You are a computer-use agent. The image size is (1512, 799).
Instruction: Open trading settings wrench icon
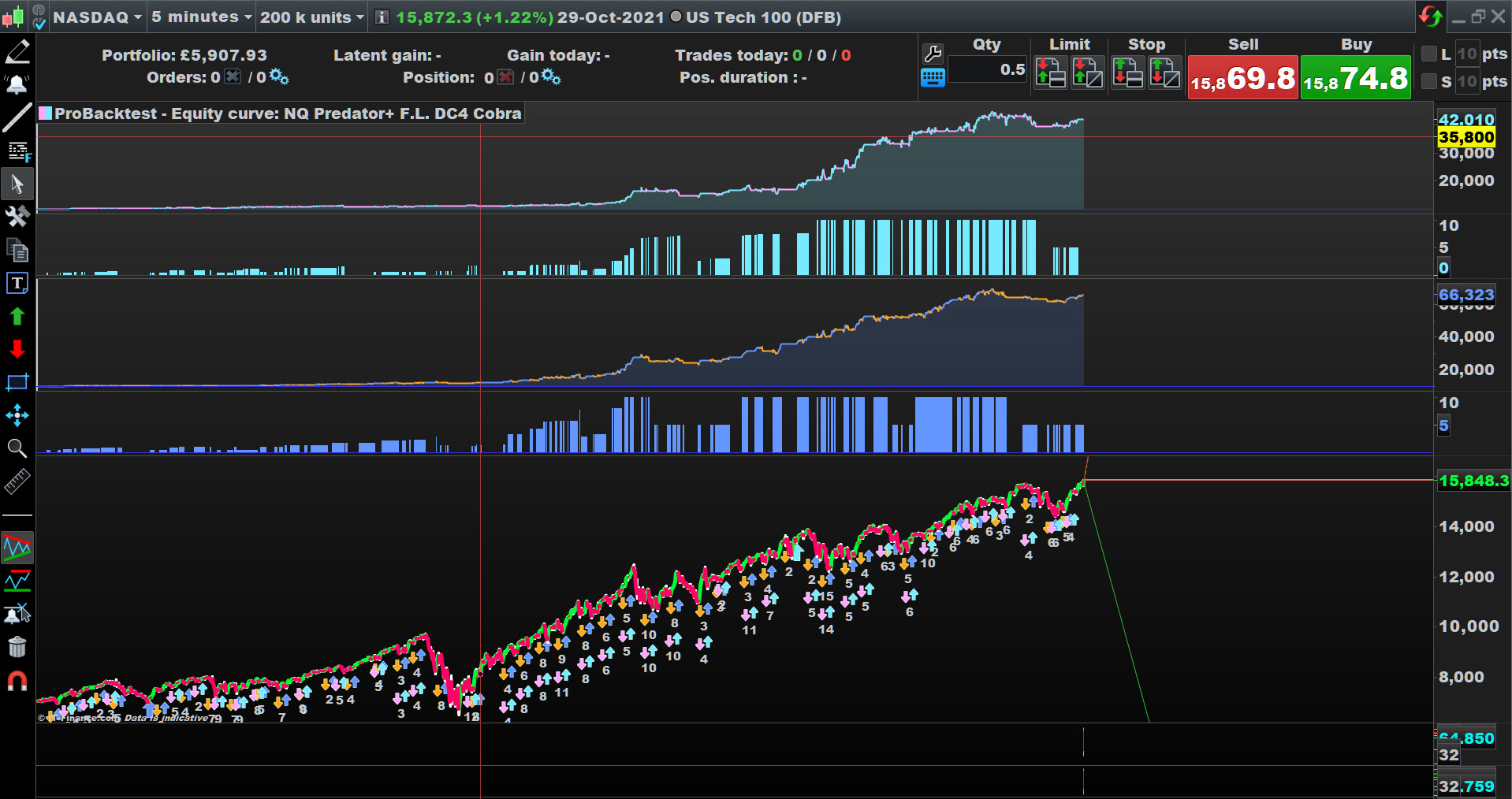pos(933,54)
